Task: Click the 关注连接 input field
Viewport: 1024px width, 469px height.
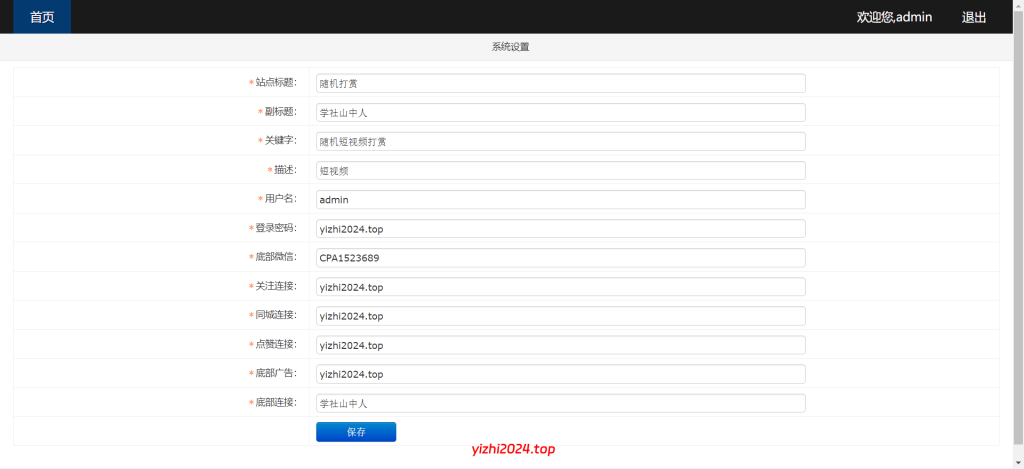Action: point(560,287)
